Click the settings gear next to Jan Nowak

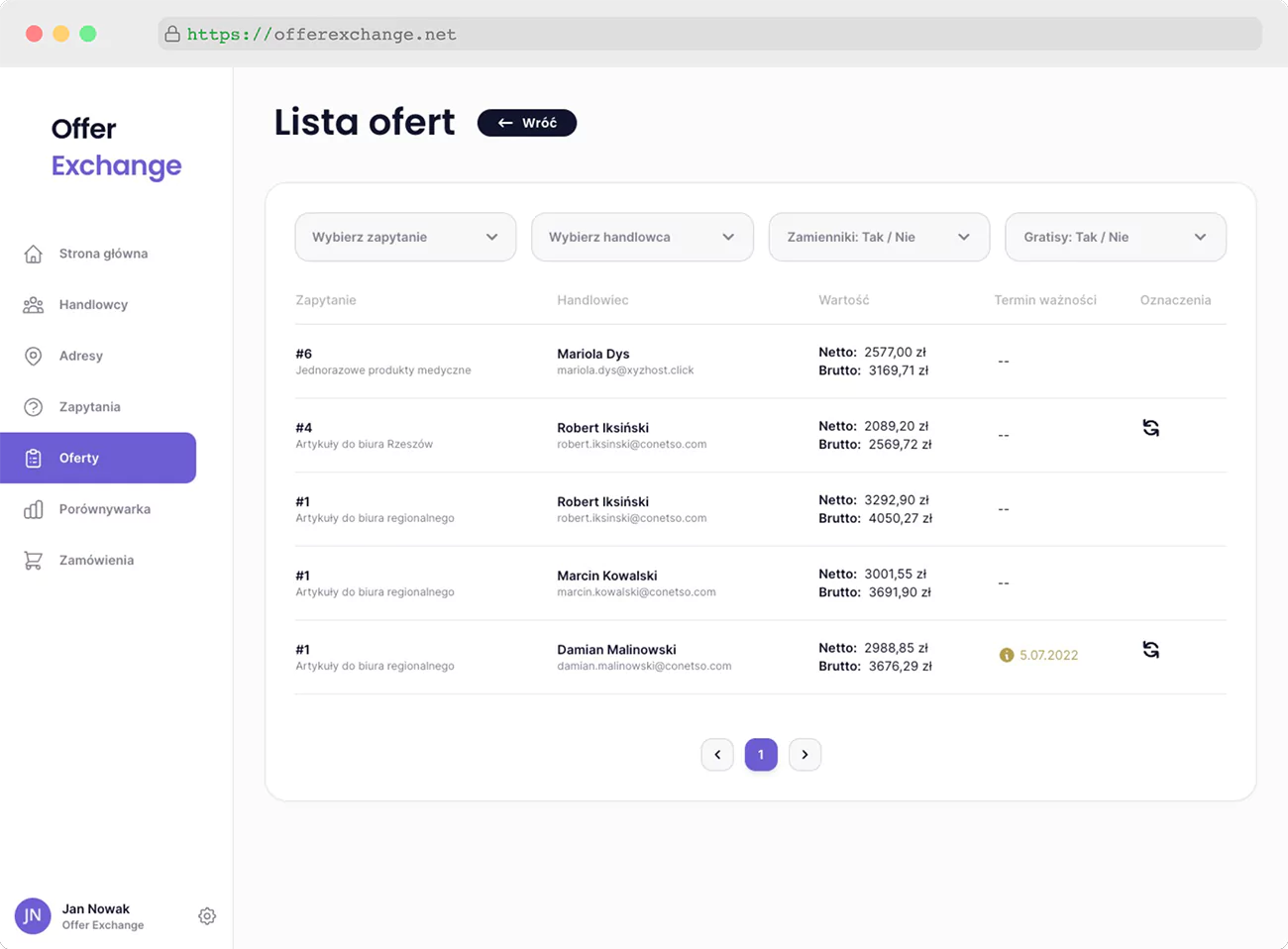tap(207, 916)
